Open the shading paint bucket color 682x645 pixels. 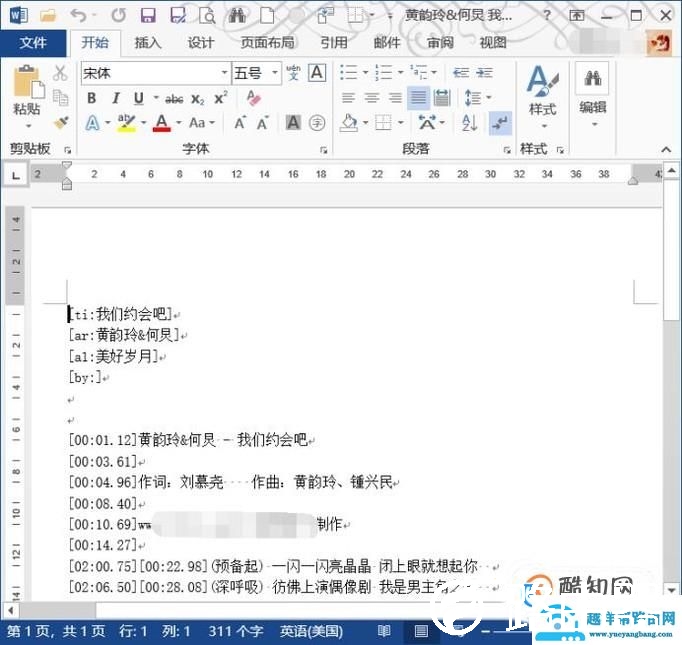(349, 123)
